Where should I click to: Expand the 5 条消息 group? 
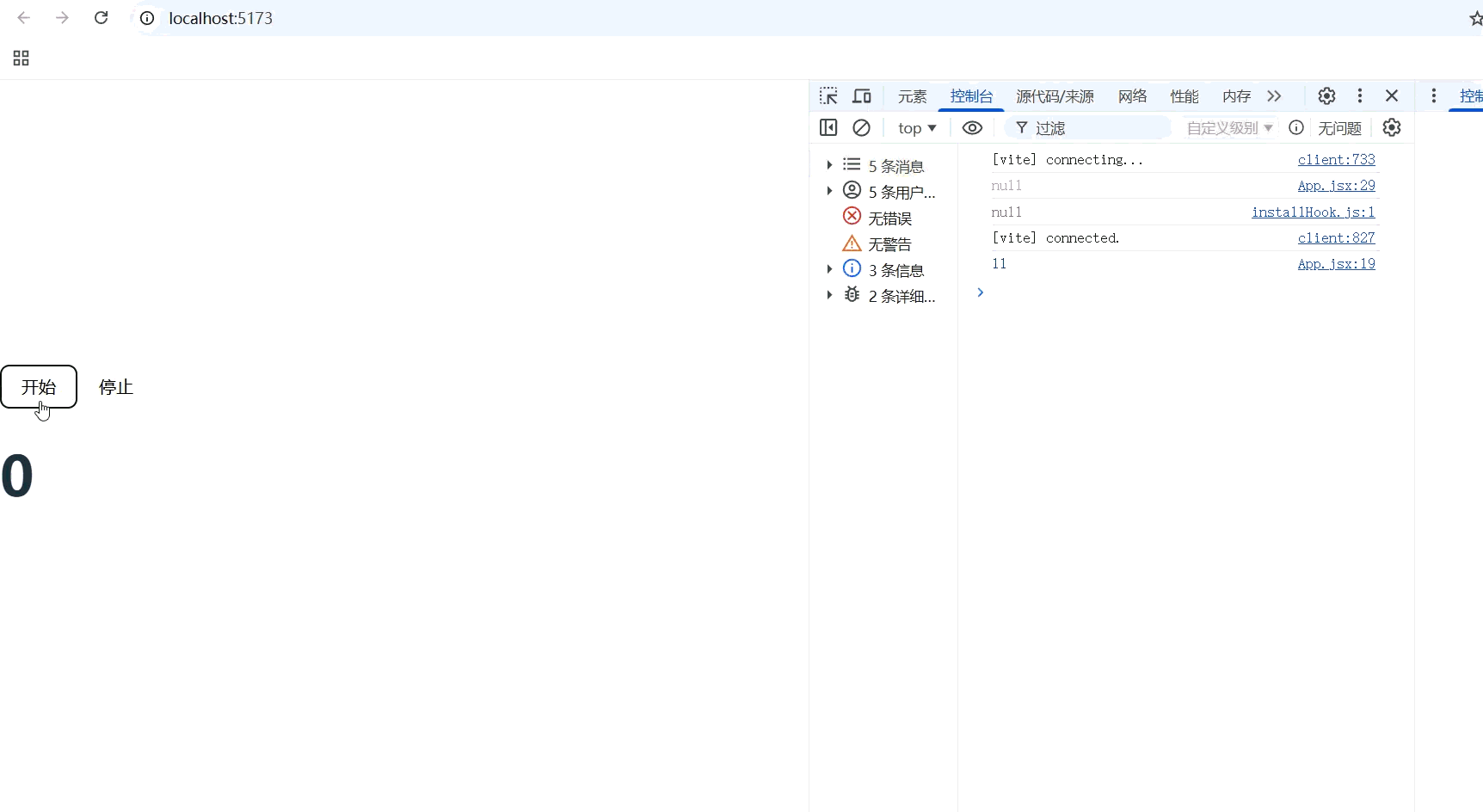(x=829, y=164)
